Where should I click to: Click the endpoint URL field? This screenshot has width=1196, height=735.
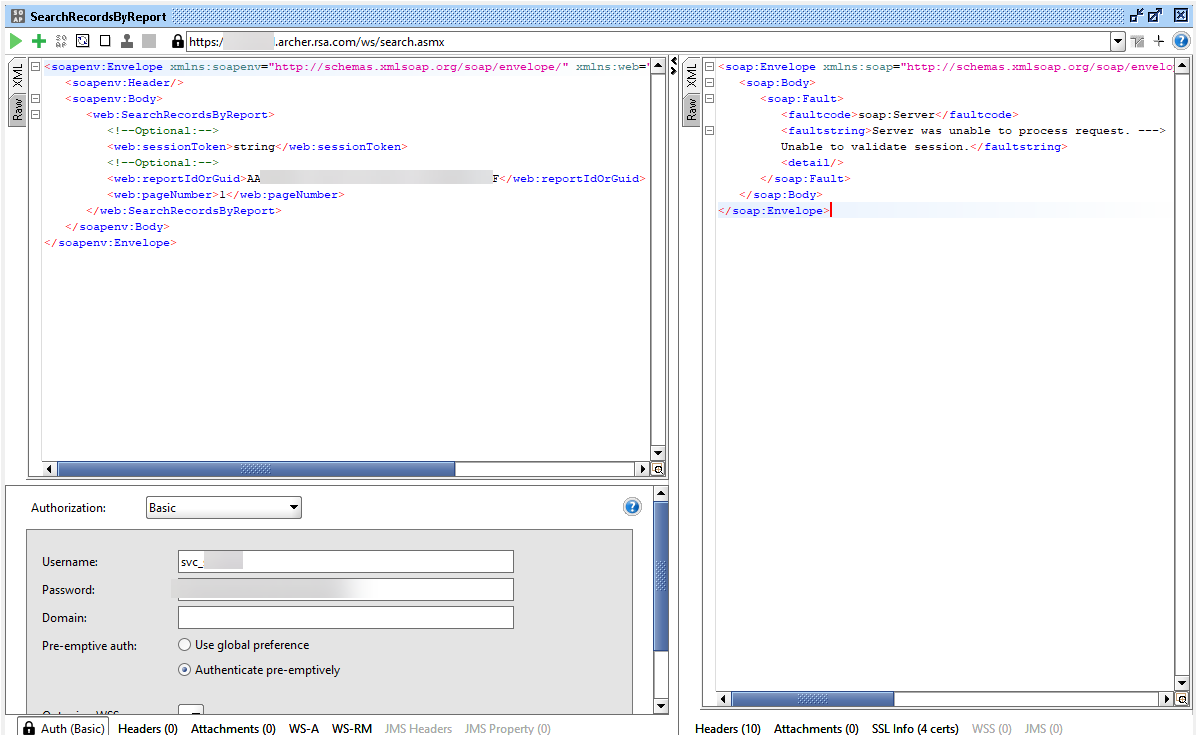[648, 41]
